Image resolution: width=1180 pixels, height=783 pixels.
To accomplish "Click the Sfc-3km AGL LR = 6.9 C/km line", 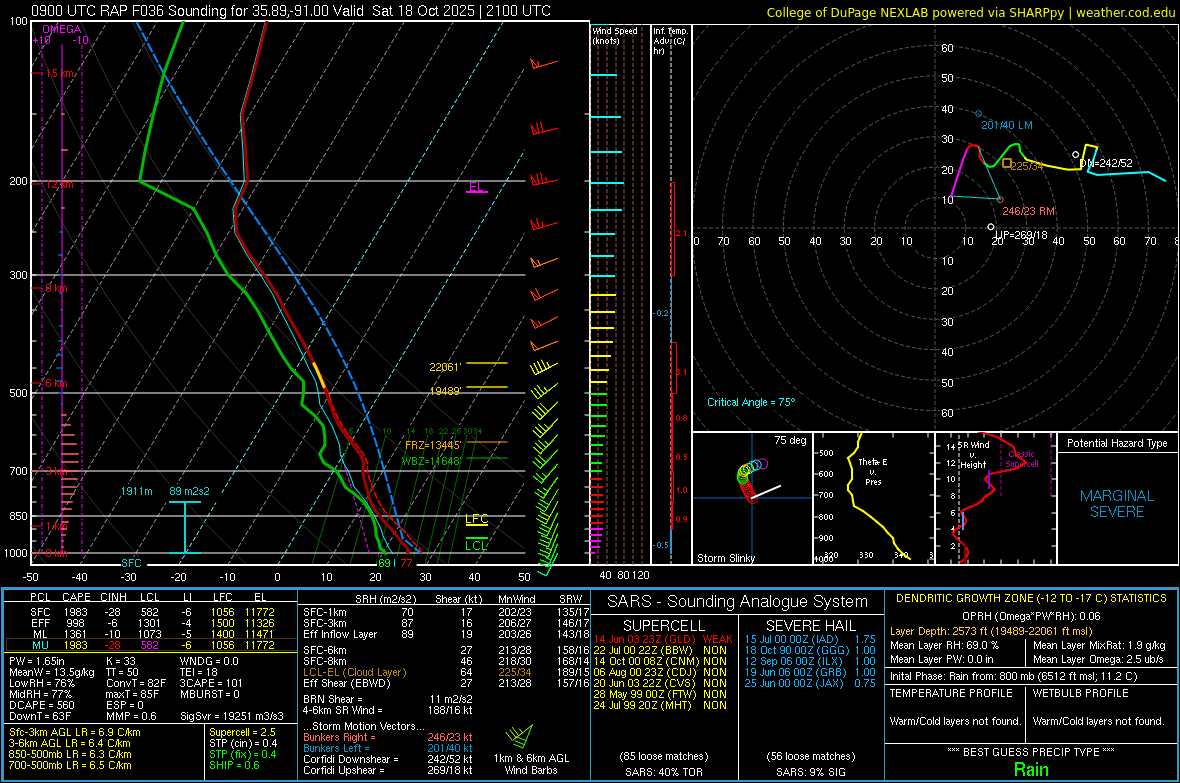I will click(75, 732).
